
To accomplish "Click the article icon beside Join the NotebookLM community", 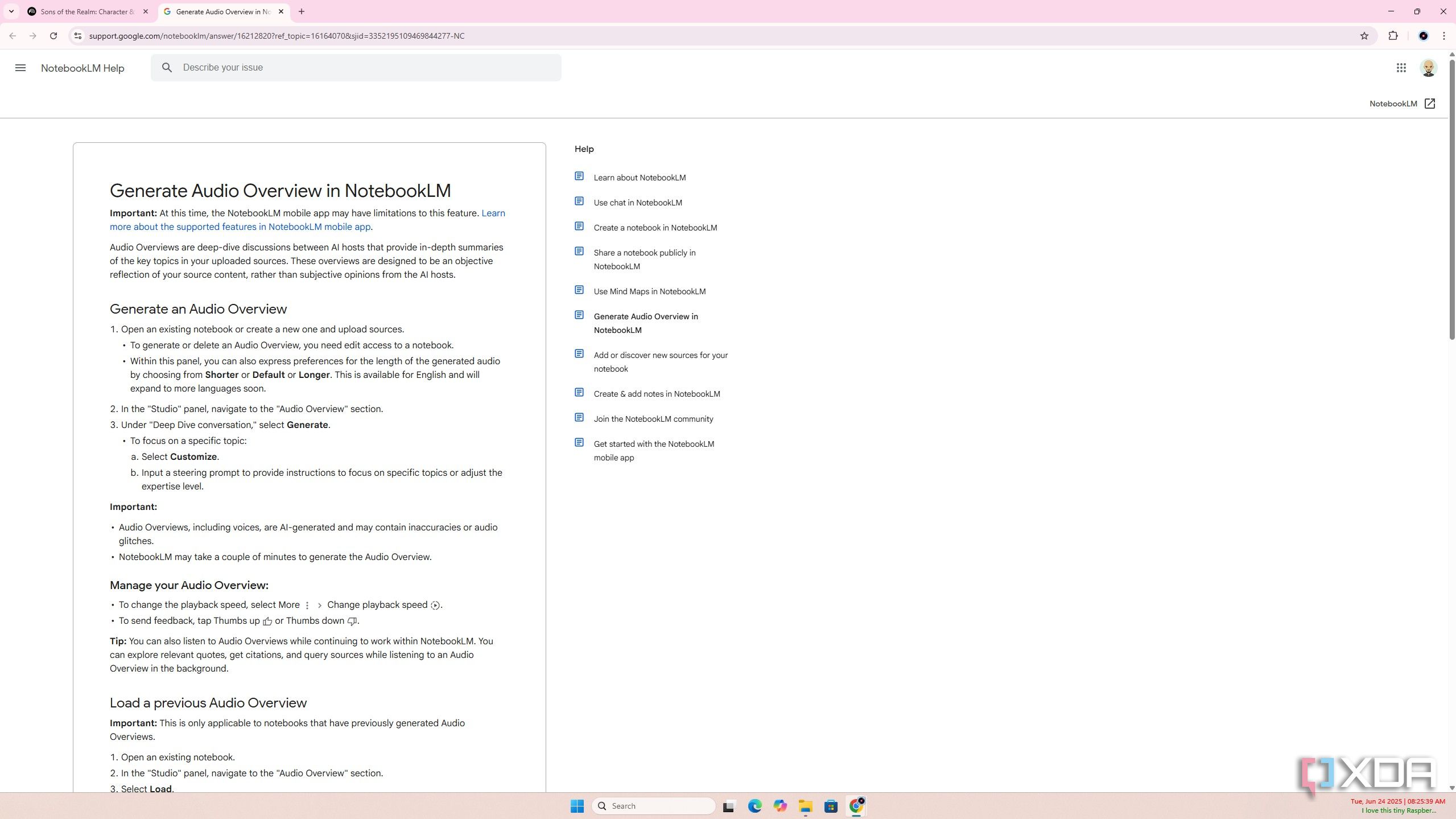I will point(579,418).
